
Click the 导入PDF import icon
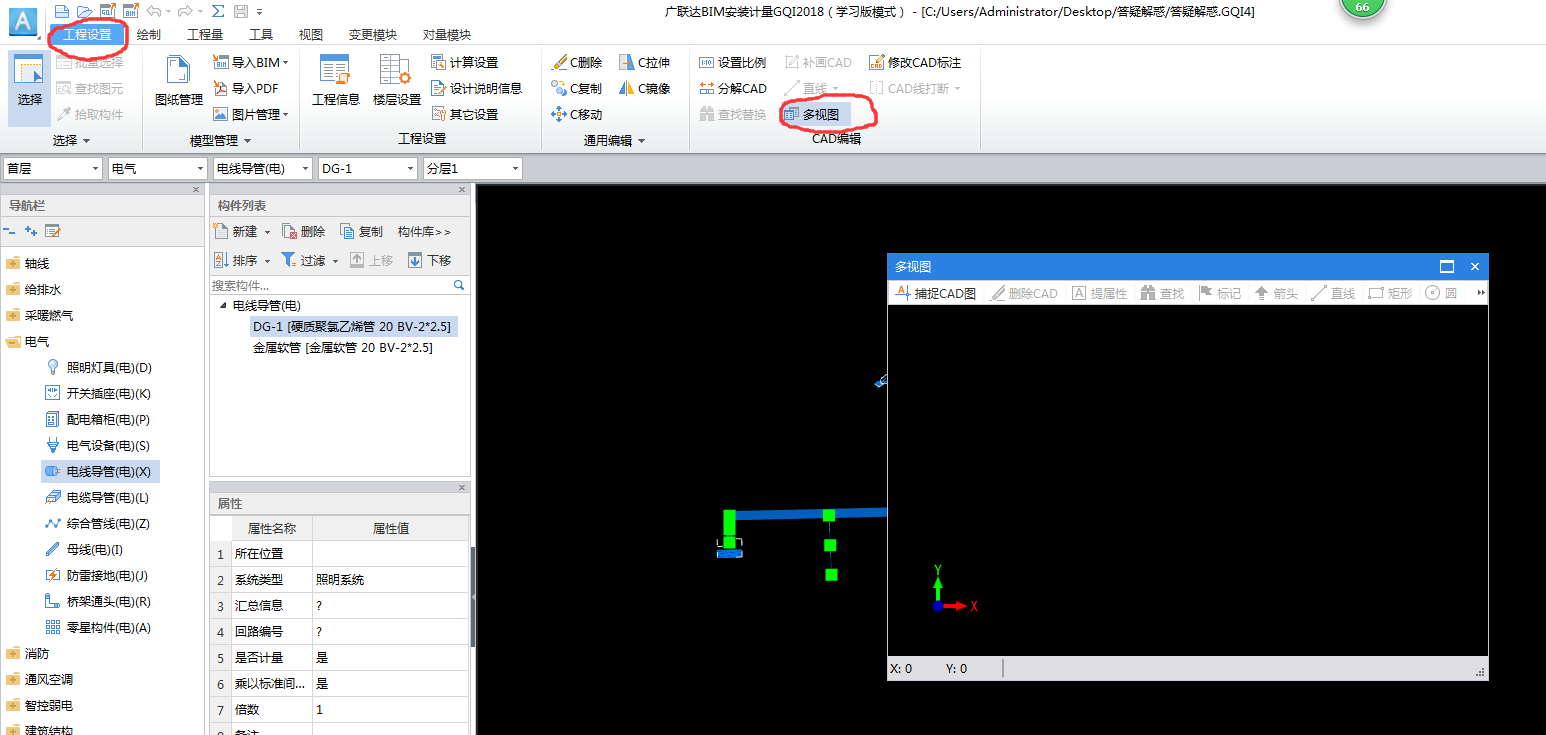222,88
